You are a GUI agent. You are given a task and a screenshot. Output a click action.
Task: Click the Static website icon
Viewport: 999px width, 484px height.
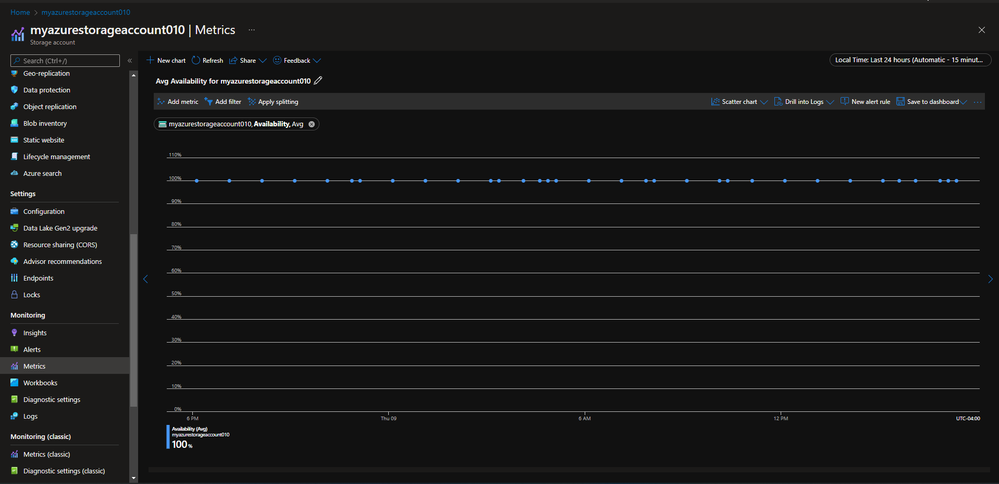14,139
